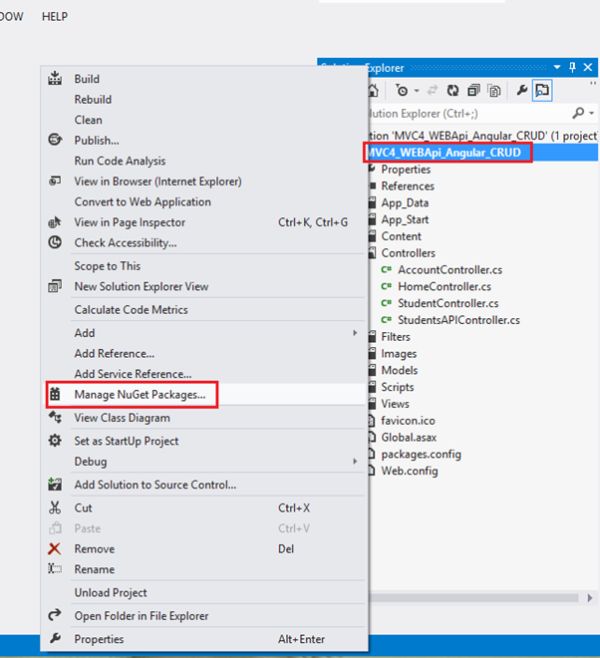
Task: Click the Properties wrench in Solution Explorer toolbar
Action: pos(522,90)
